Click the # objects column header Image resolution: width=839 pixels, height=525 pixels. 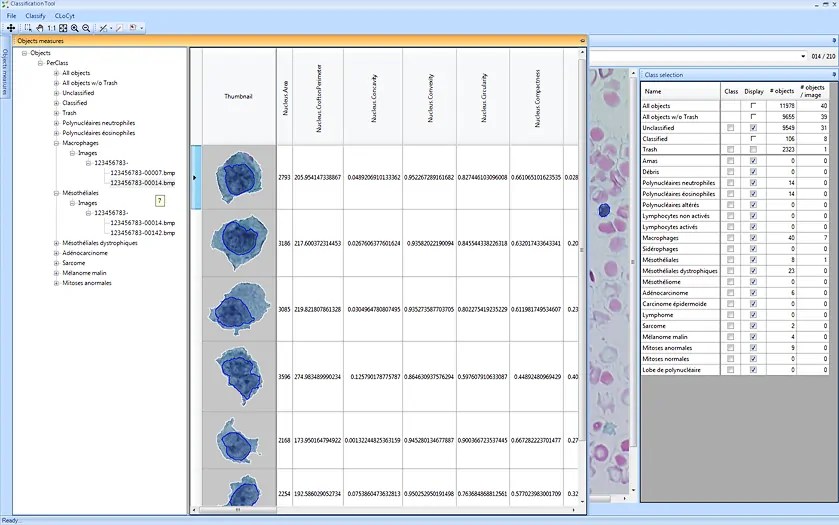782,91
